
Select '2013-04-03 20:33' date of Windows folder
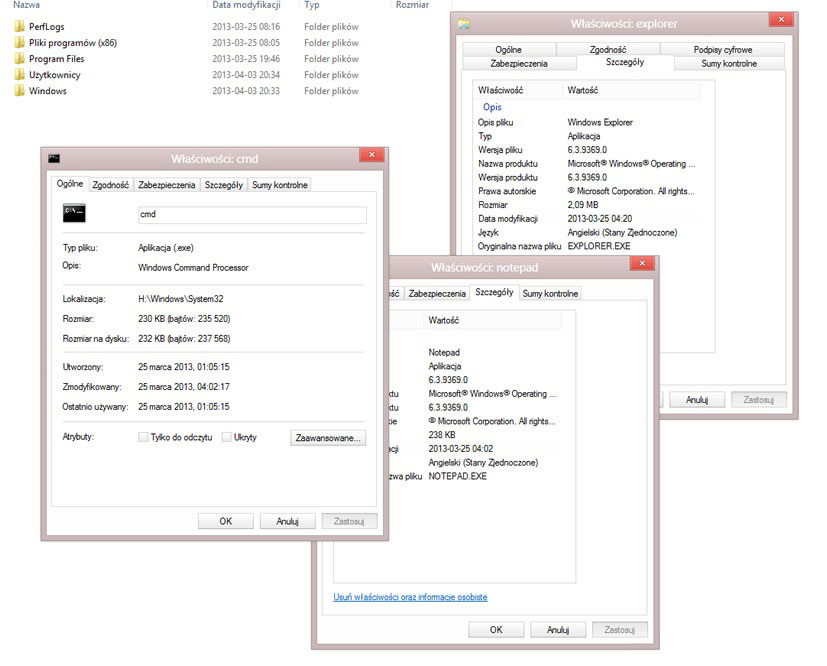(x=246, y=91)
